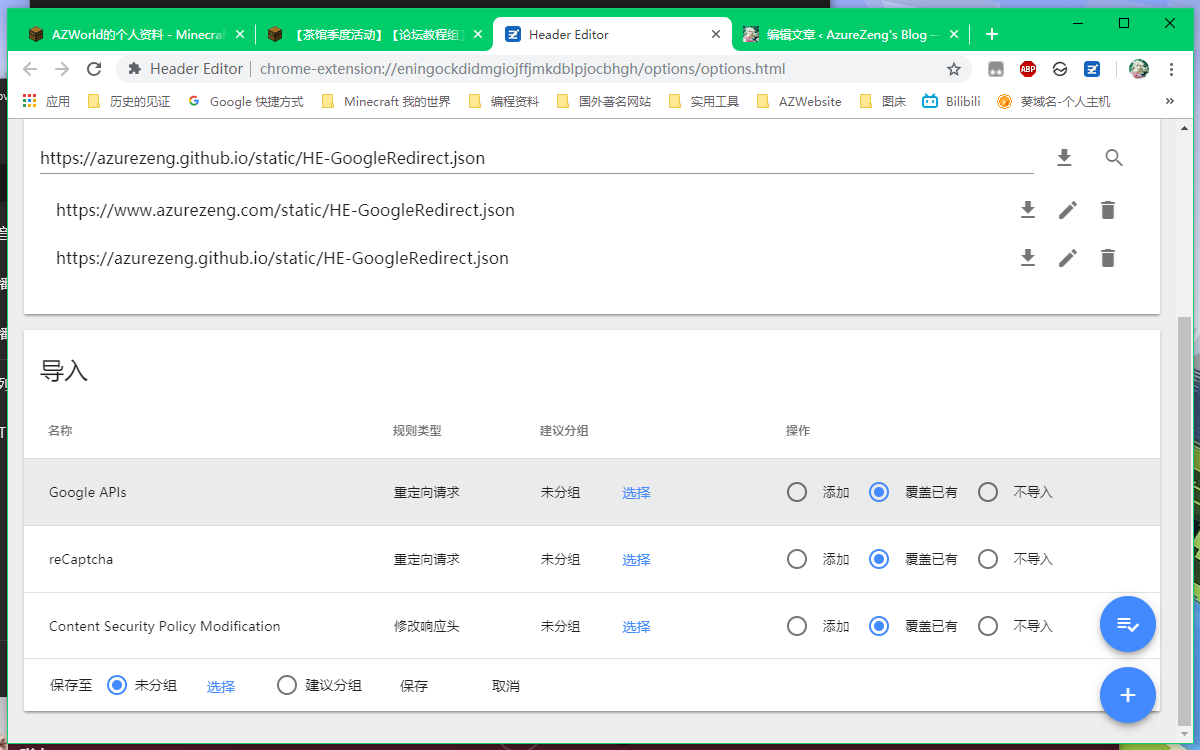The width and height of the screenshot is (1200, 750).
Task: Open the rule search function
Action: pyautogui.click(x=1114, y=157)
